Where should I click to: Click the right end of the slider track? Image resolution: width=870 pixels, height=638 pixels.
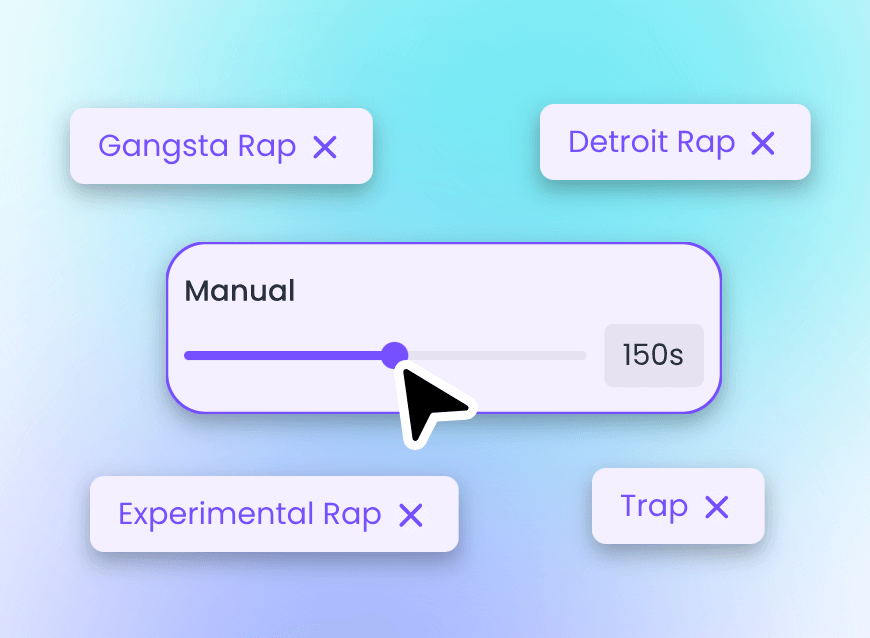click(580, 355)
